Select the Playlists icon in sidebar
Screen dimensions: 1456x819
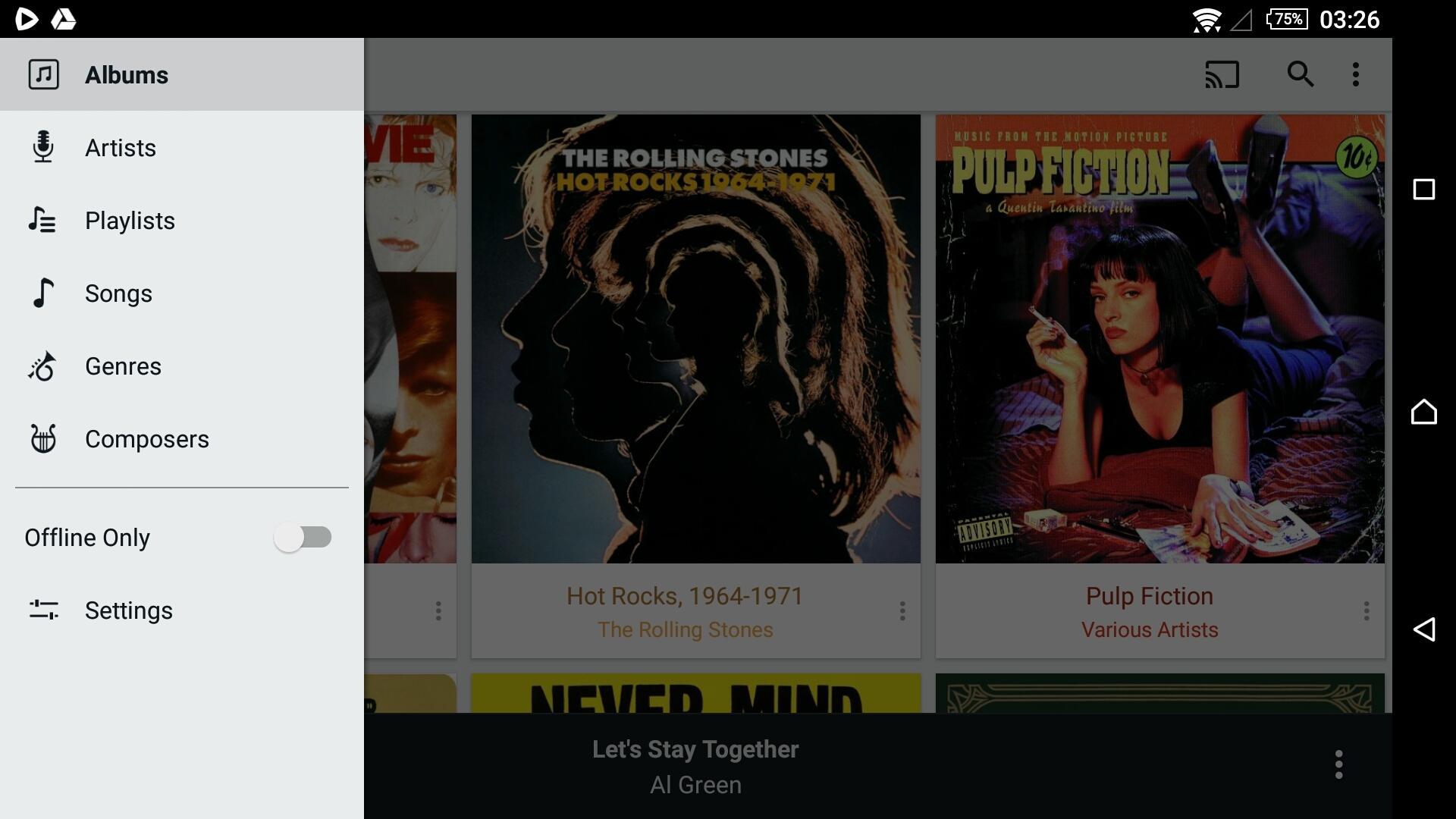(43, 220)
